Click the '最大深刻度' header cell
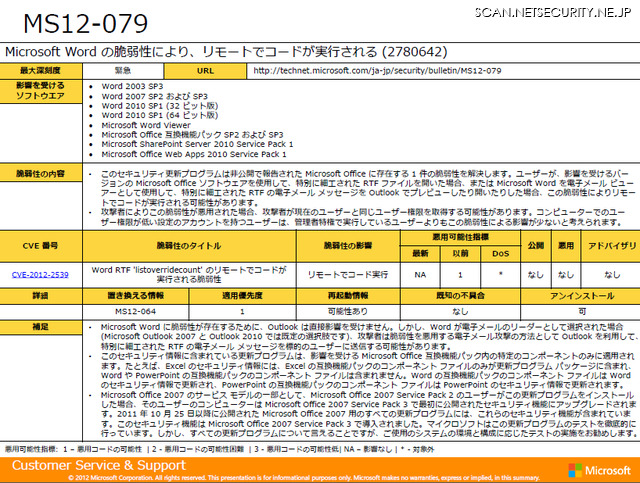This screenshot has width=640, height=483. pos(41,71)
